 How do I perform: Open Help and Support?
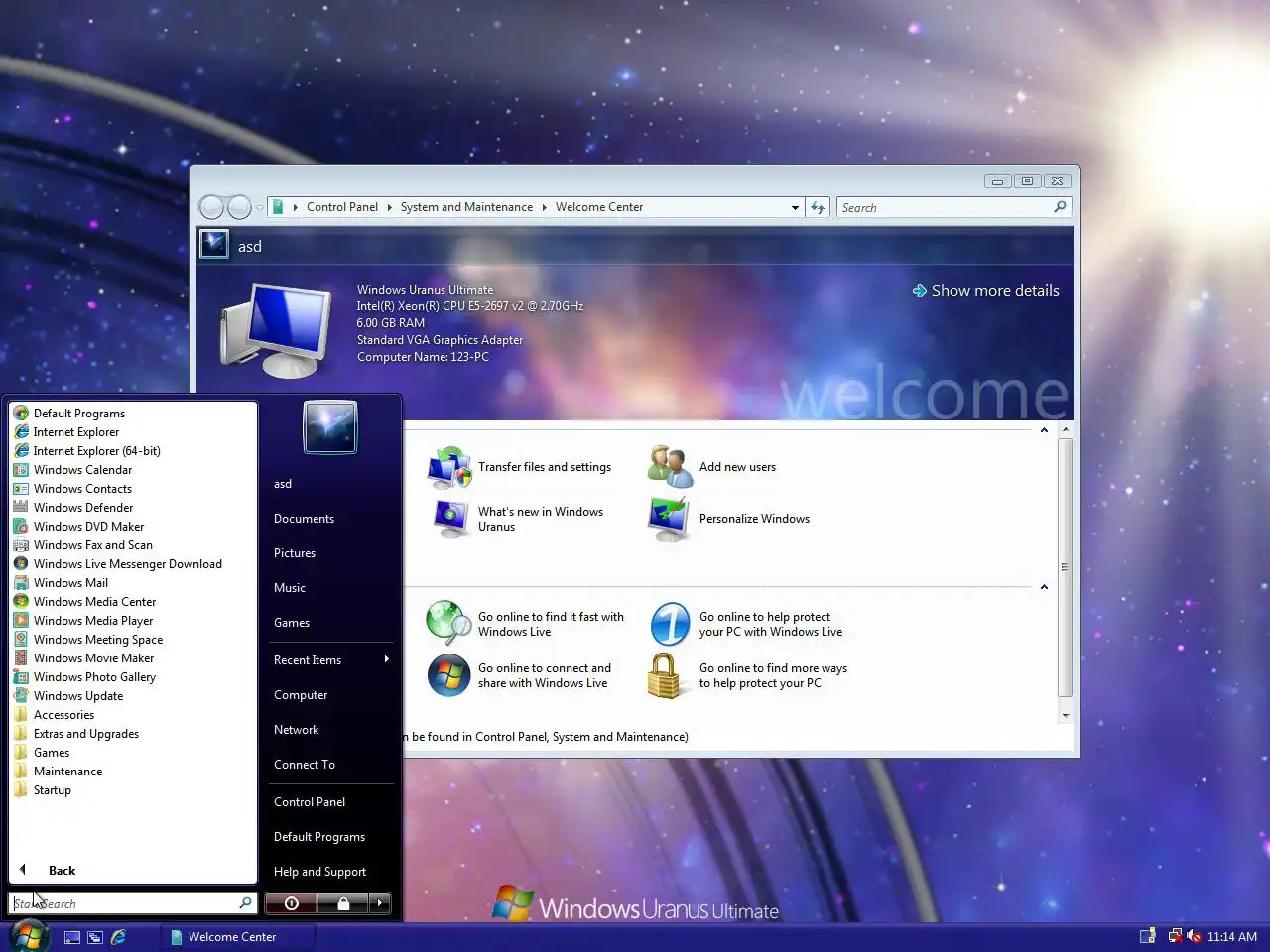(x=319, y=872)
